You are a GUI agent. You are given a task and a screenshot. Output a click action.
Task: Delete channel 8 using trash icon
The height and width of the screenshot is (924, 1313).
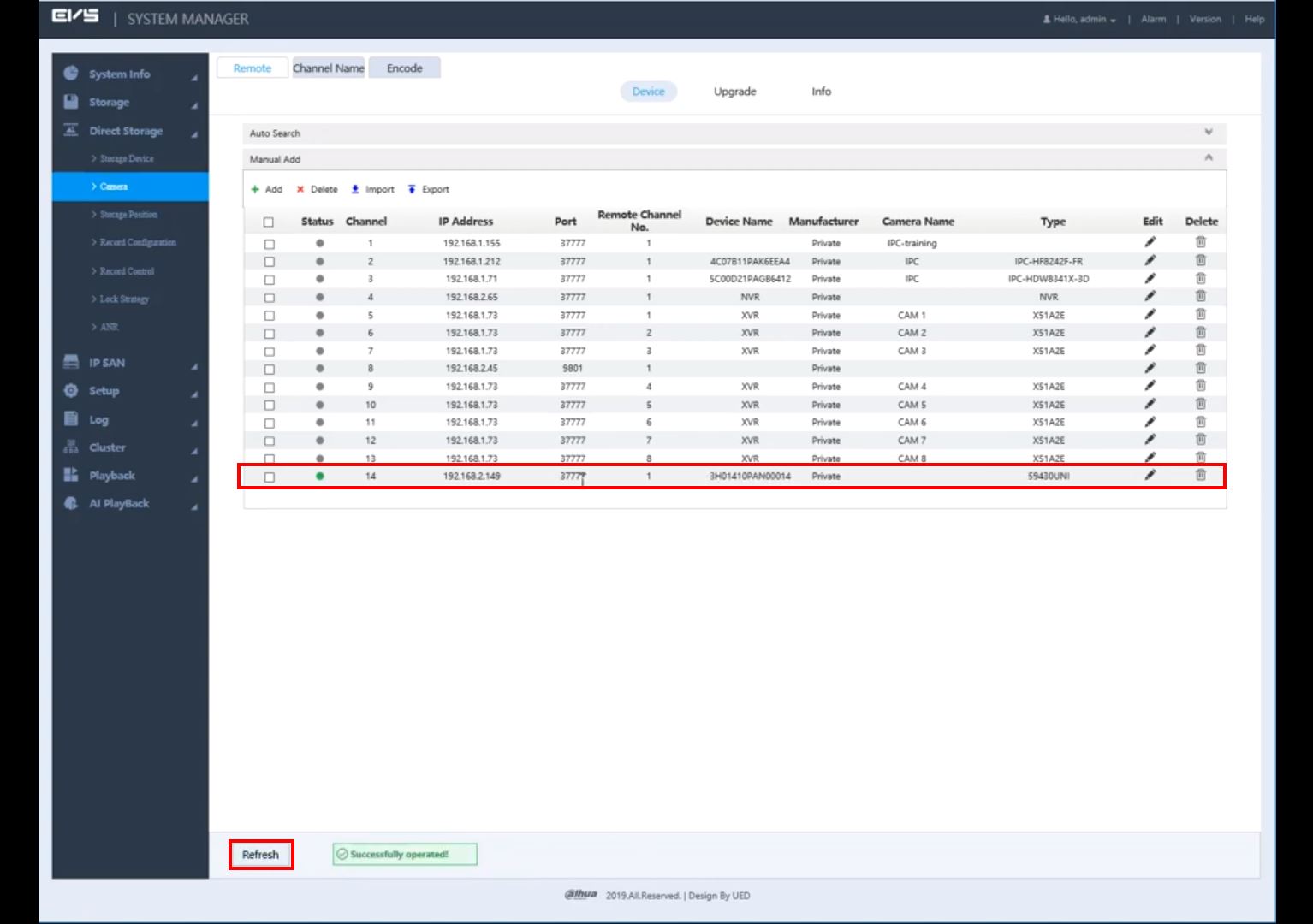point(1200,368)
